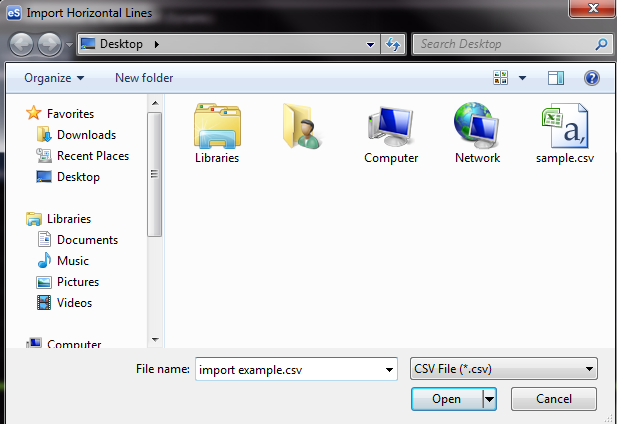Click the Refresh button in the address bar

click(x=393, y=44)
